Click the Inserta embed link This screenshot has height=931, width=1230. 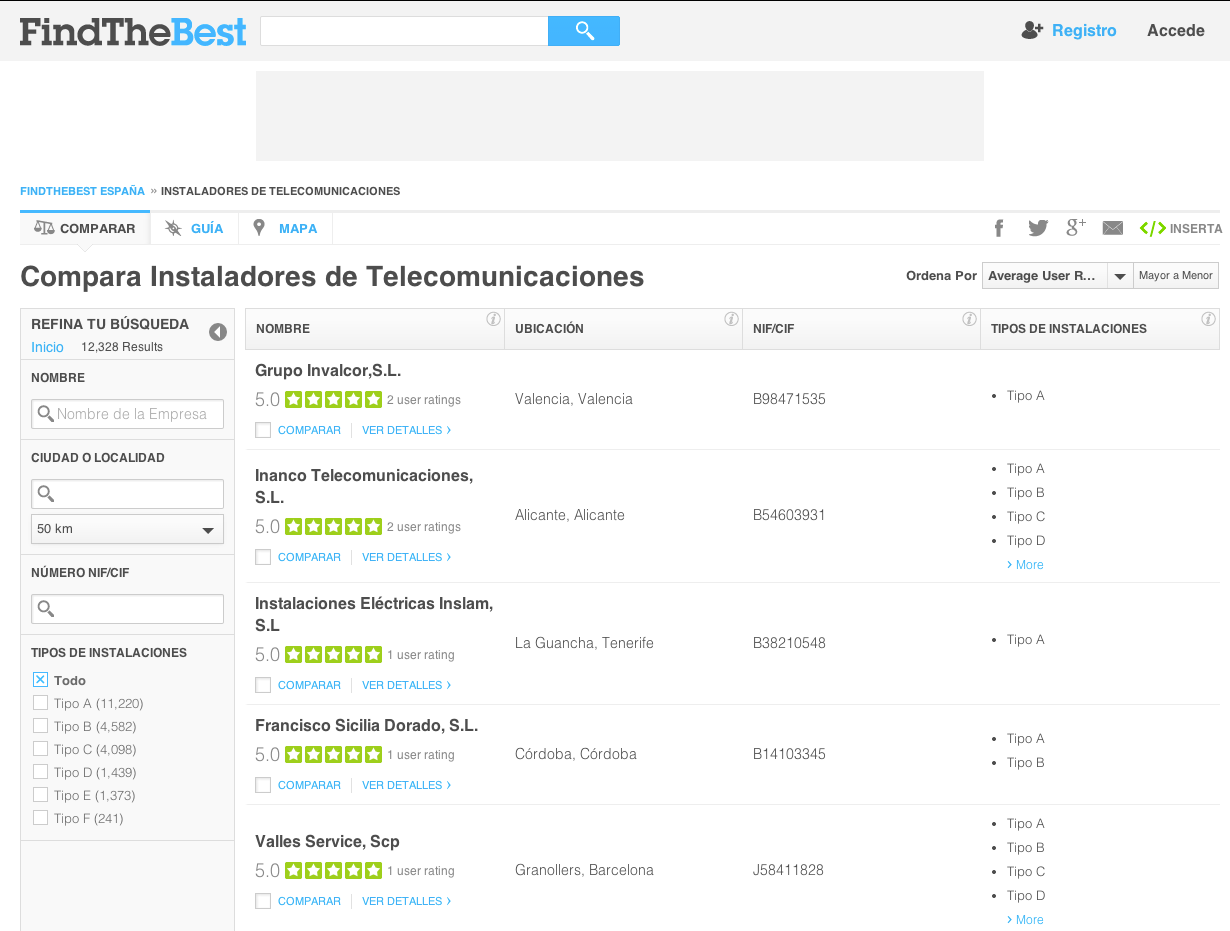point(1196,228)
